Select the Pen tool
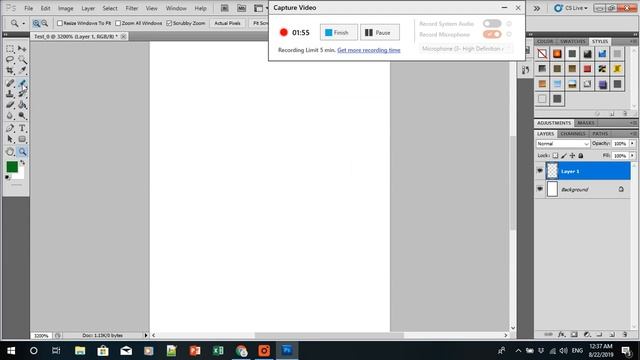The width and height of the screenshot is (640, 360). (x=10, y=128)
